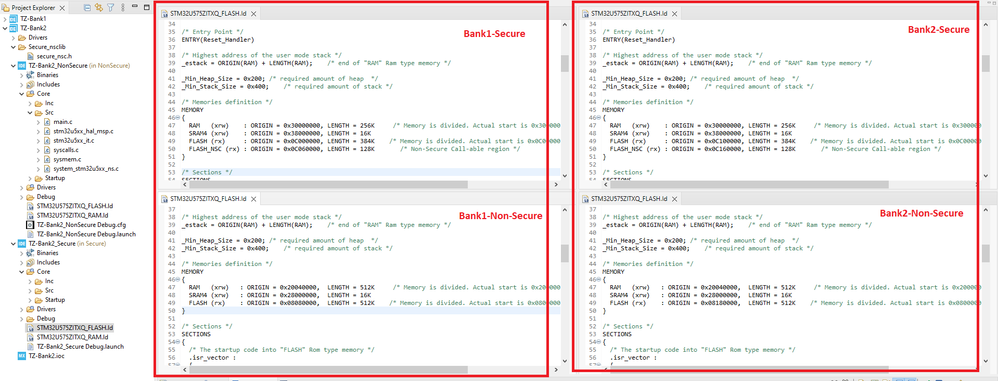Click the MX icon of TZ-Bank2.ioc
This screenshot has width=998, height=381.
22,356
